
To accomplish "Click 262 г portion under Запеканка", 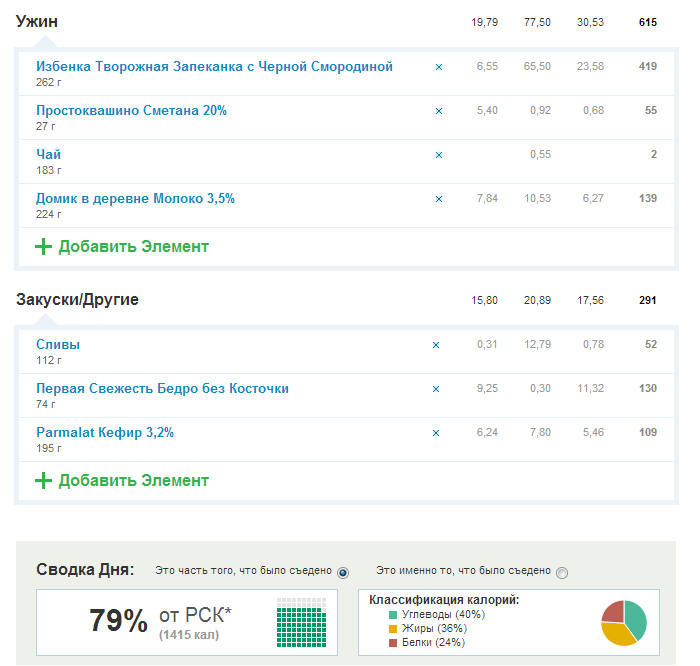I will 49,82.
